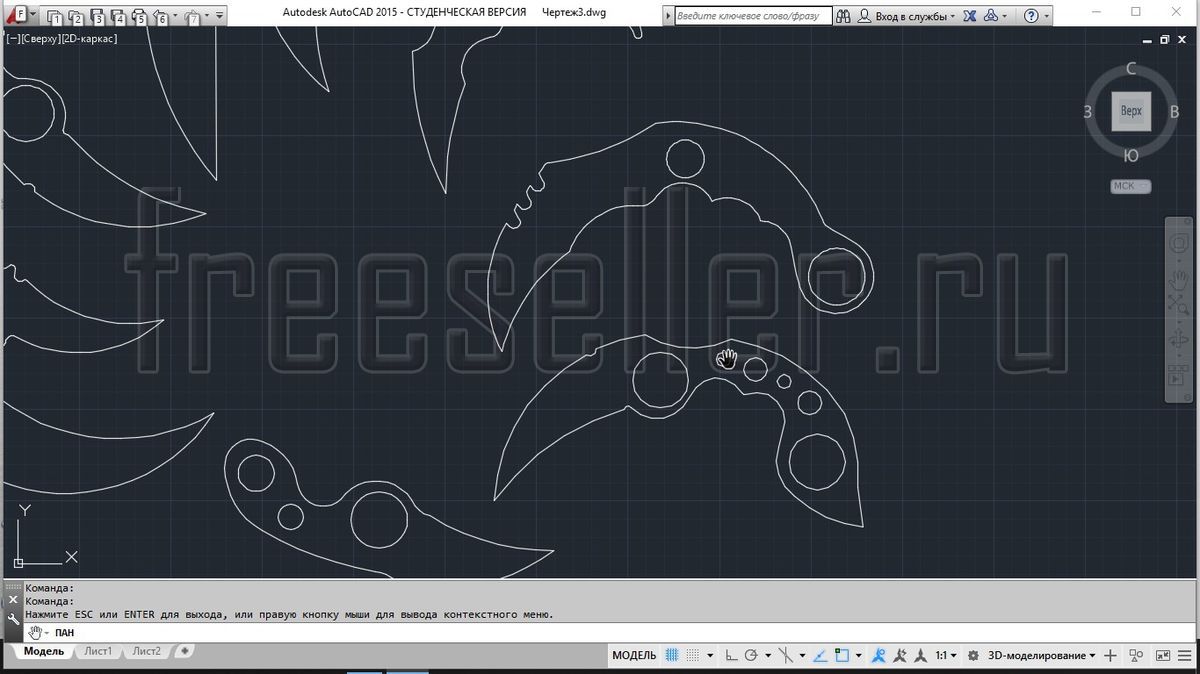Click the МОДЕЛЬ button in status bar
Screen dimensions: 1200x674
click(x=634, y=656)
